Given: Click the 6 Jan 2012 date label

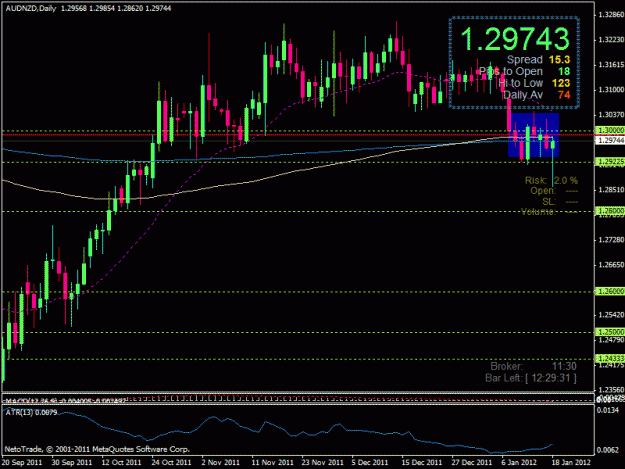Looking at the screenshot, I should coord(519,463).
